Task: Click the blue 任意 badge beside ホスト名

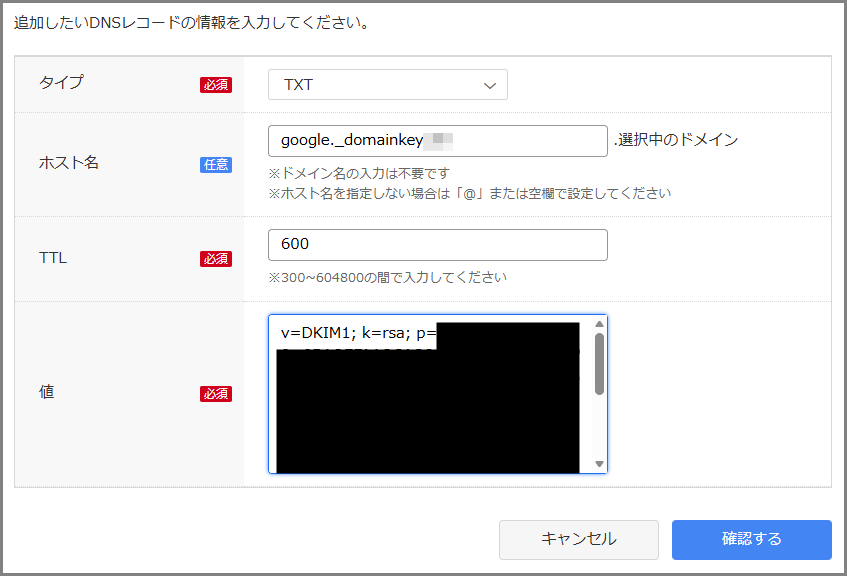Action: [x=215, y=164]
